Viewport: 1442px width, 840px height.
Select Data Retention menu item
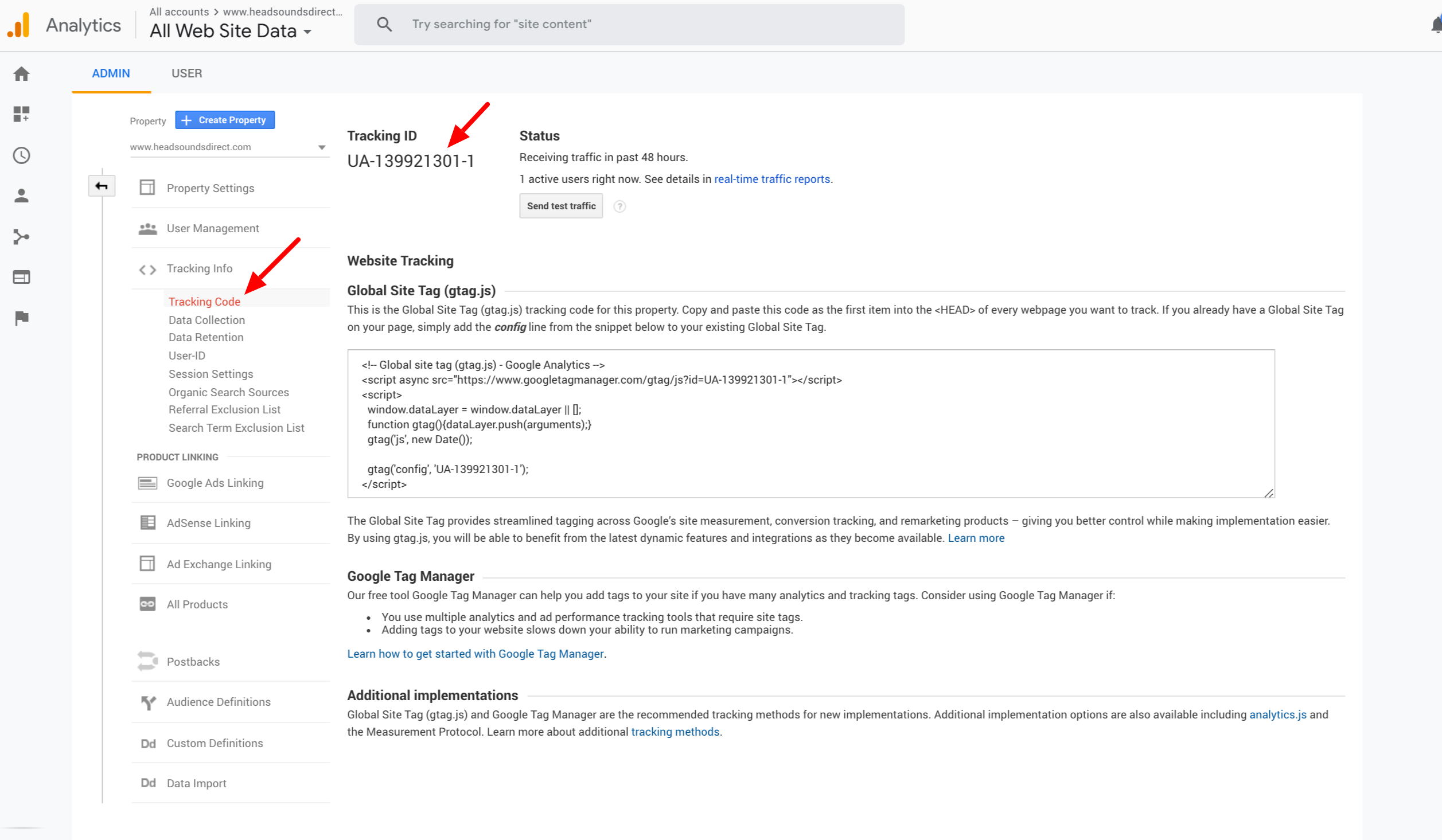[206, 337]
